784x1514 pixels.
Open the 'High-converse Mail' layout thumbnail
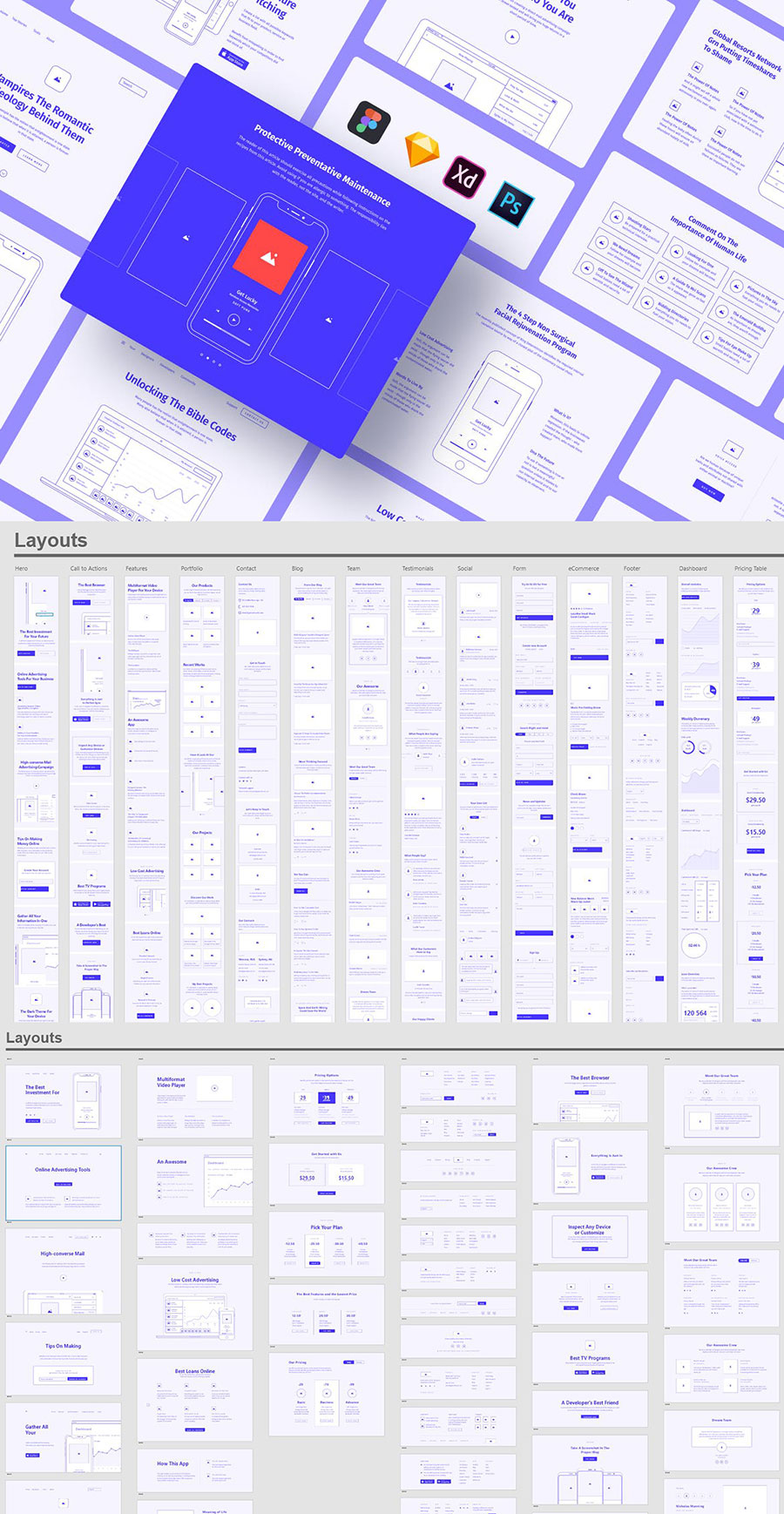tap(64, 1272)
